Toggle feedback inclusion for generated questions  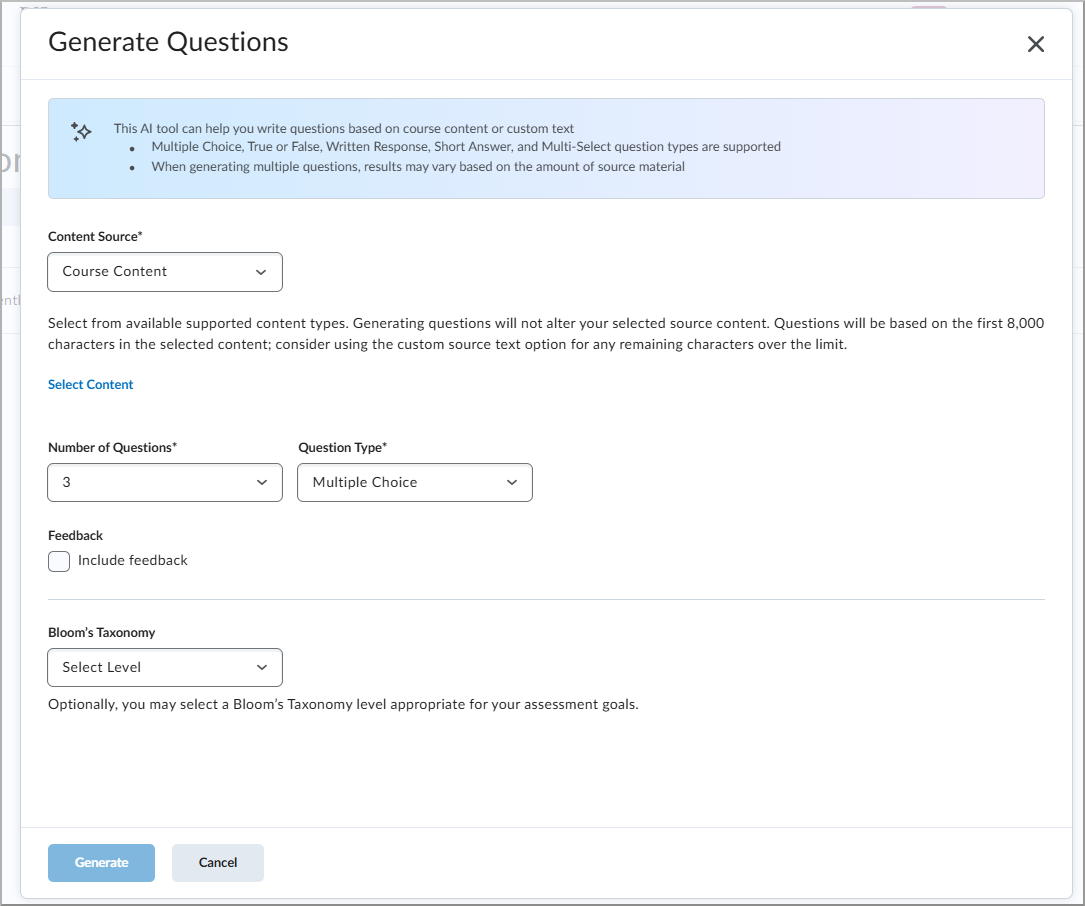click(58, 561)
